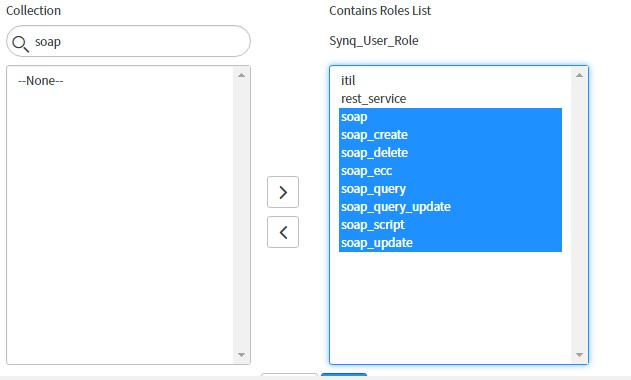Click down arrow of Collection list scrollbar
631x380 pixels.
coord(241,355)
